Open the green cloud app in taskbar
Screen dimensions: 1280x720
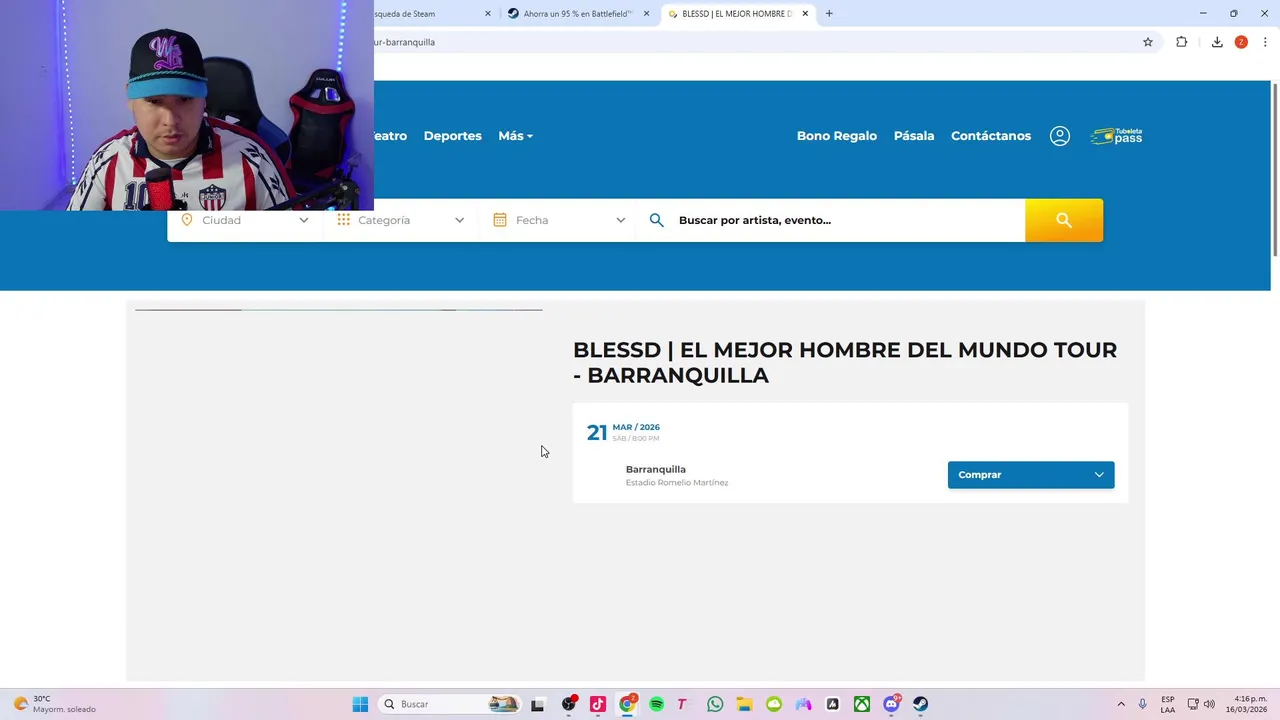tap(774, 704)
